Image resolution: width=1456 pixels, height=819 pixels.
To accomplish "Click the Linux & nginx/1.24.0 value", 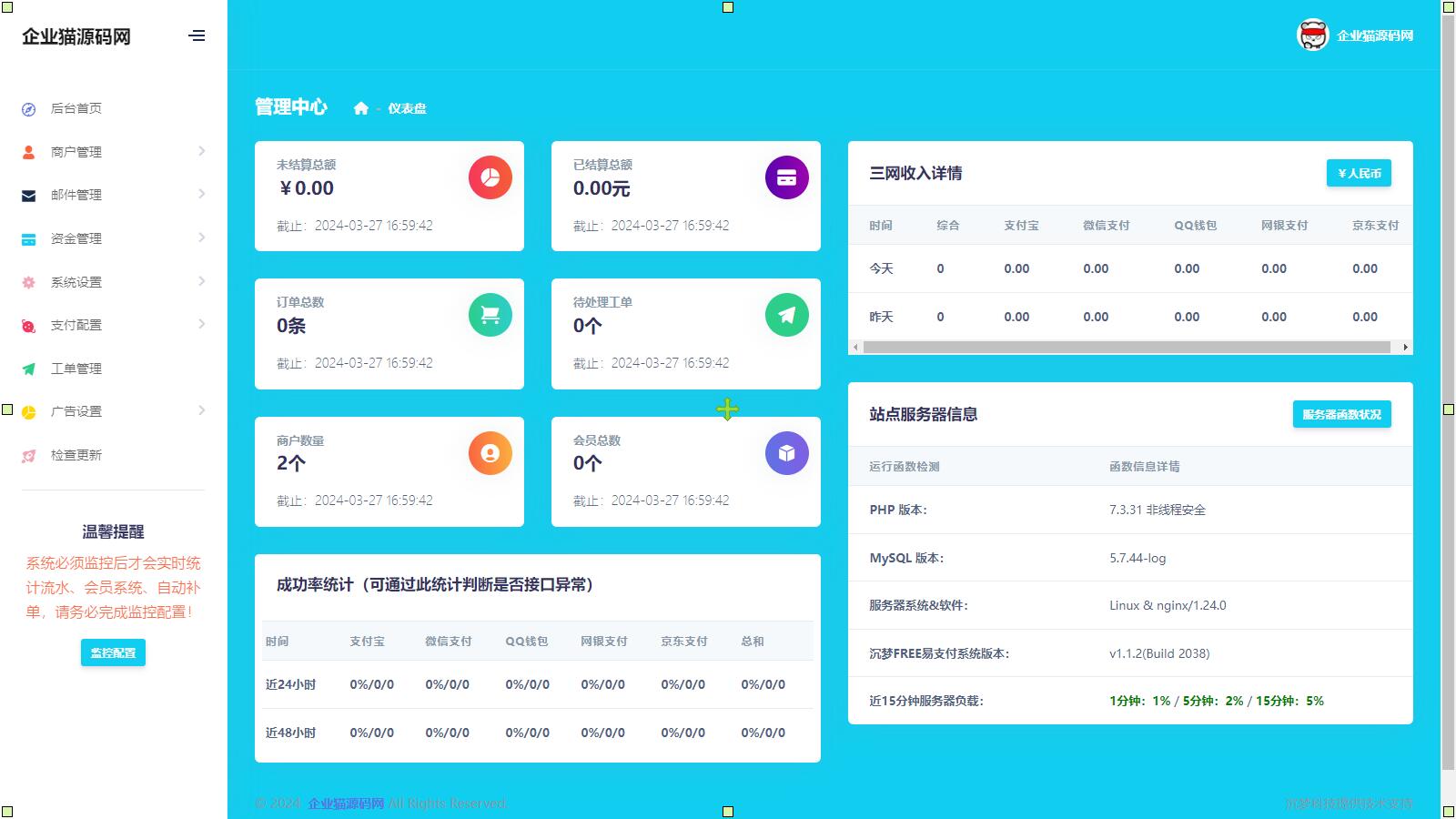I will pos(1168,605).
